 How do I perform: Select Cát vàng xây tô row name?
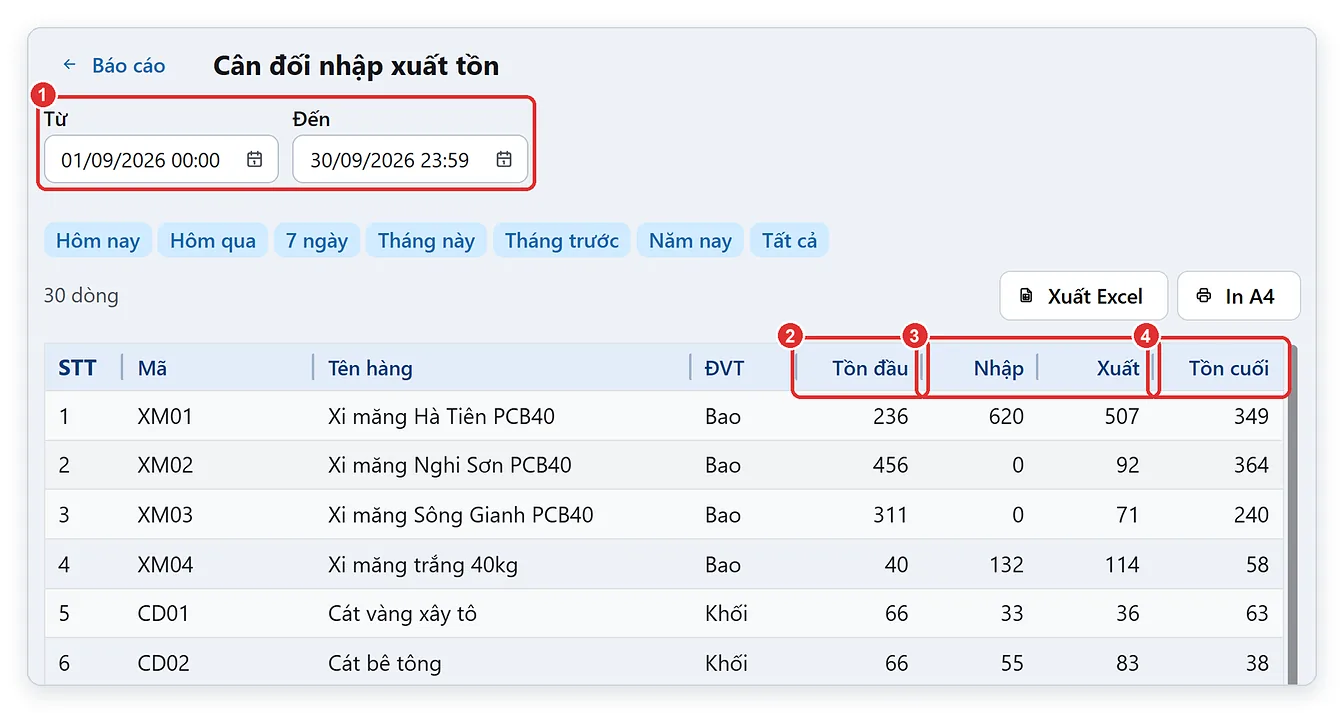402,613
